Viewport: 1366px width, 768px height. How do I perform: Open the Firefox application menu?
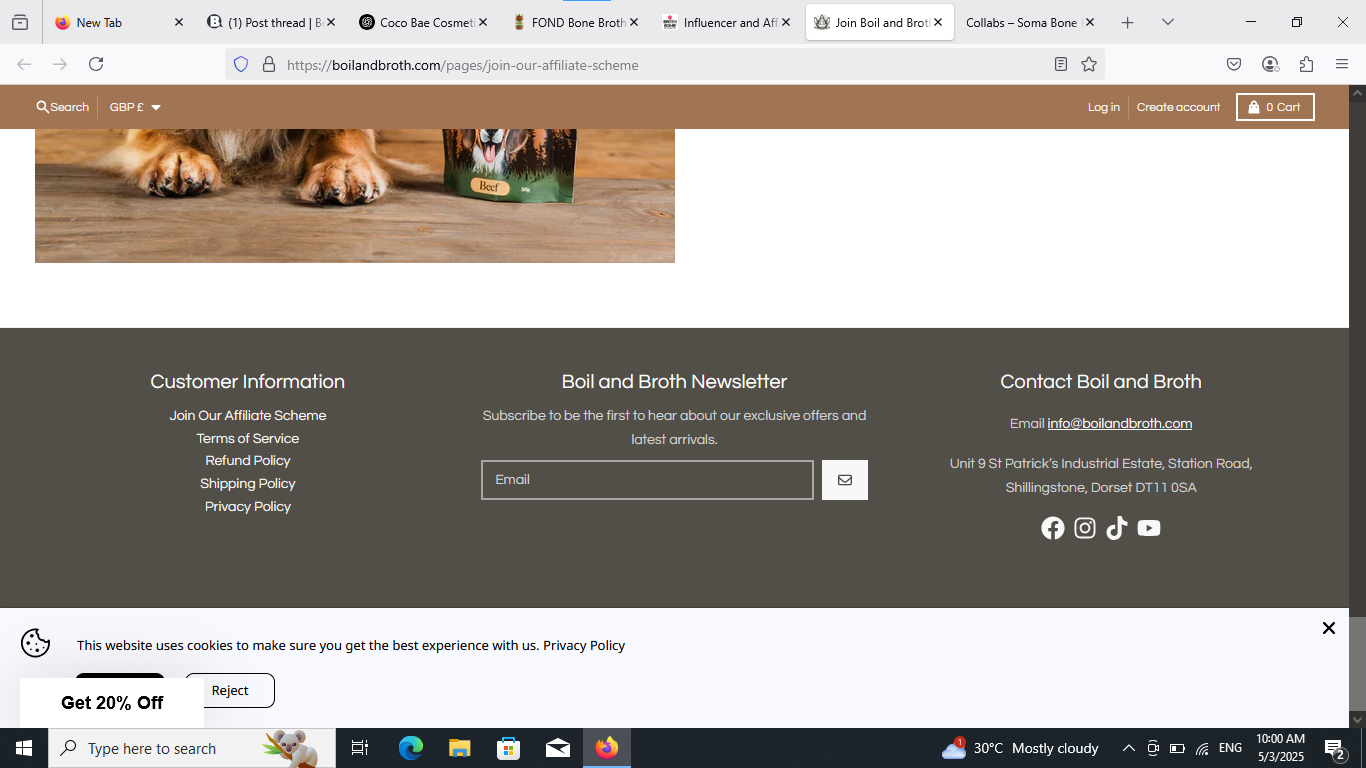[x=1342, y=64]
